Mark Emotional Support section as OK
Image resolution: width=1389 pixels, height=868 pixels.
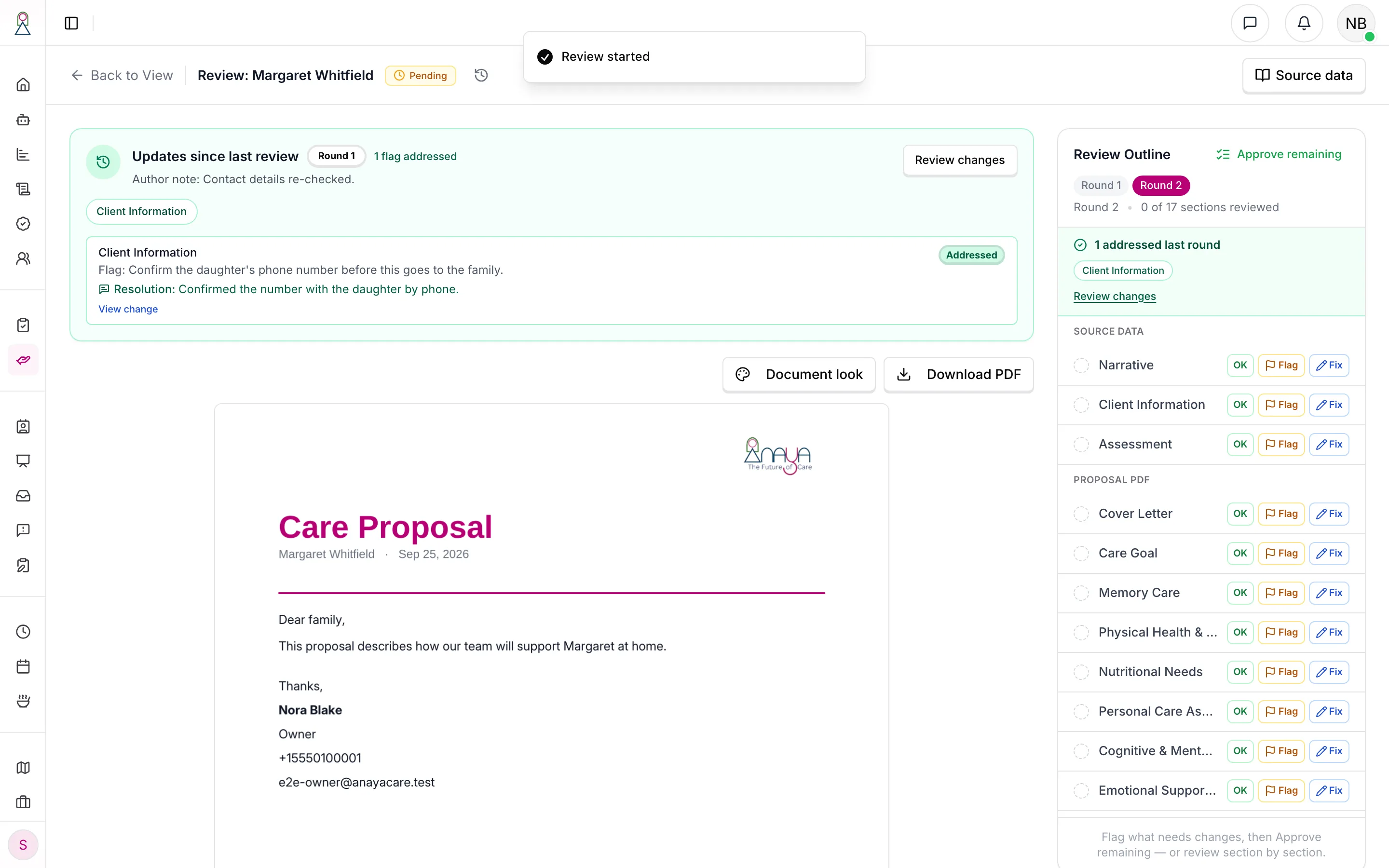(x=1240, y=790)
